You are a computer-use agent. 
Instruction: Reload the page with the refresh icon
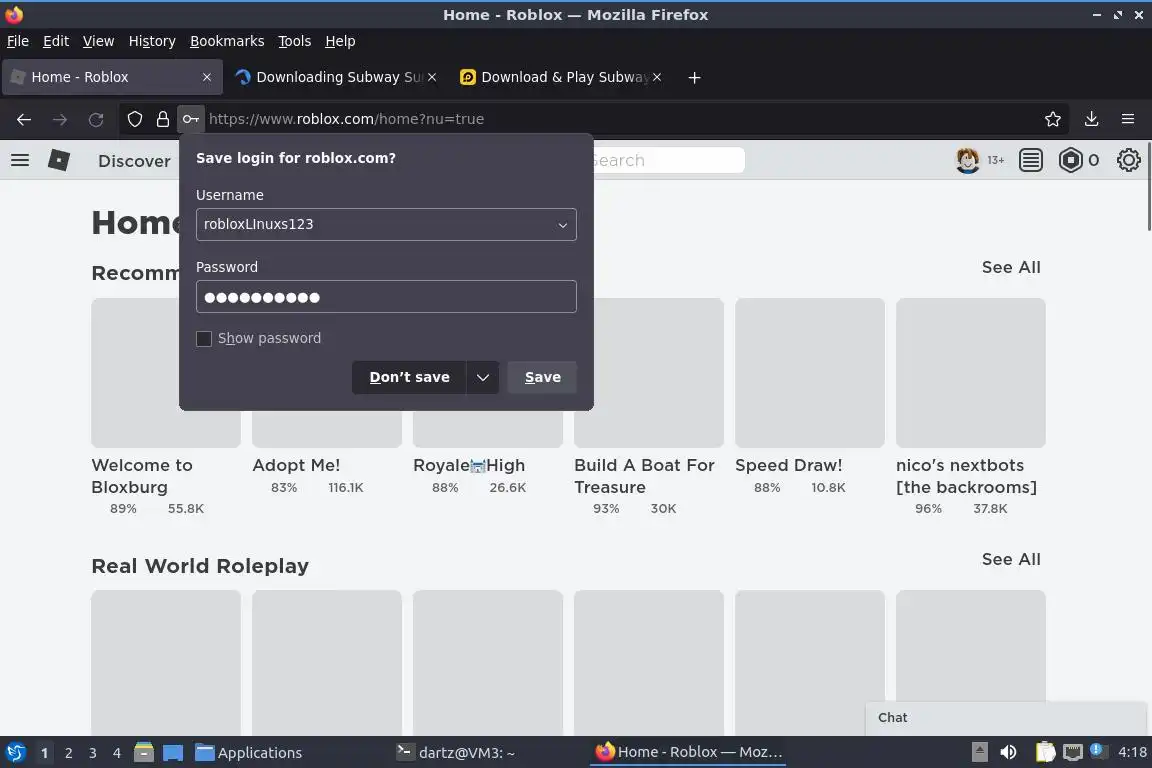coord(96,119)
